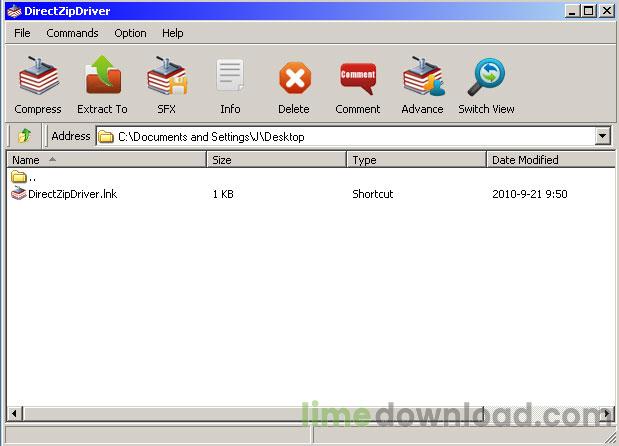Open the Comment tool
619x446 pixels.
point(358,78)
